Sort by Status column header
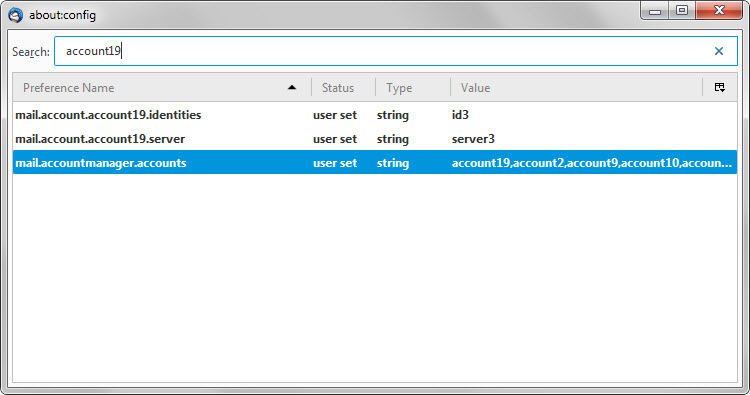This screenshot has height=395, width=750. (343, 88)
